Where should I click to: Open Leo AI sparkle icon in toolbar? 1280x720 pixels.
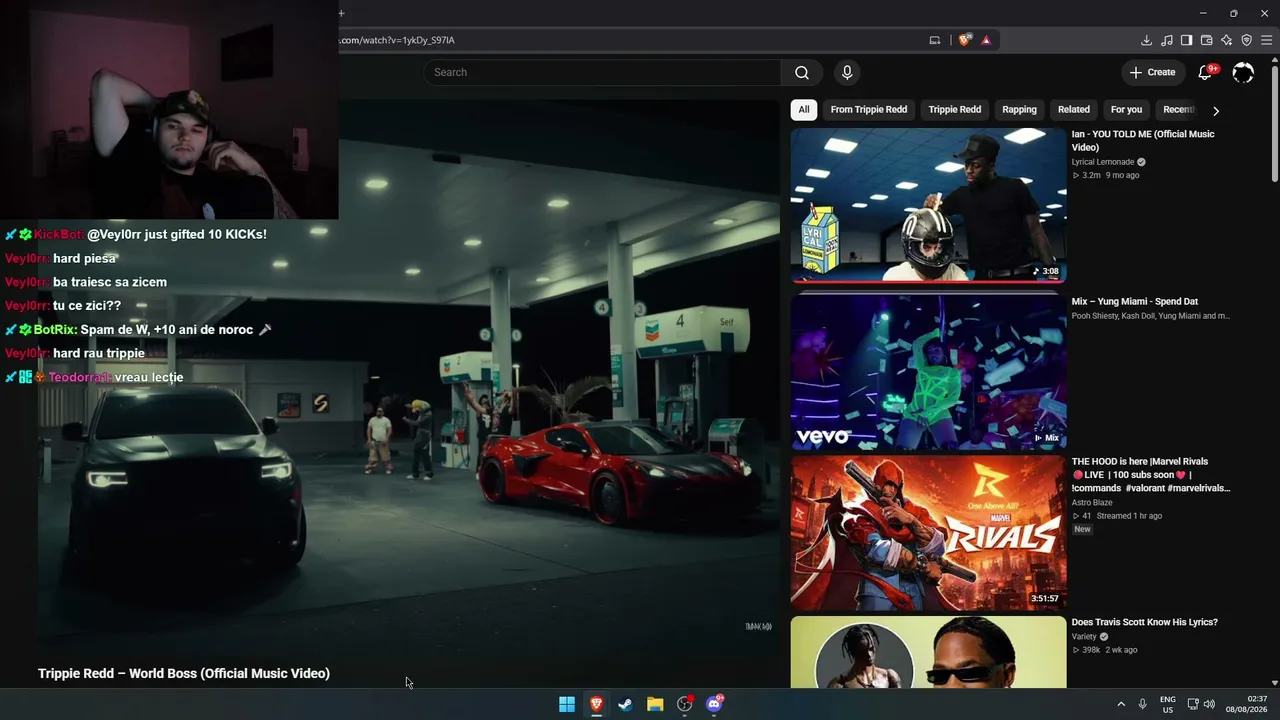click(1227, 40)
